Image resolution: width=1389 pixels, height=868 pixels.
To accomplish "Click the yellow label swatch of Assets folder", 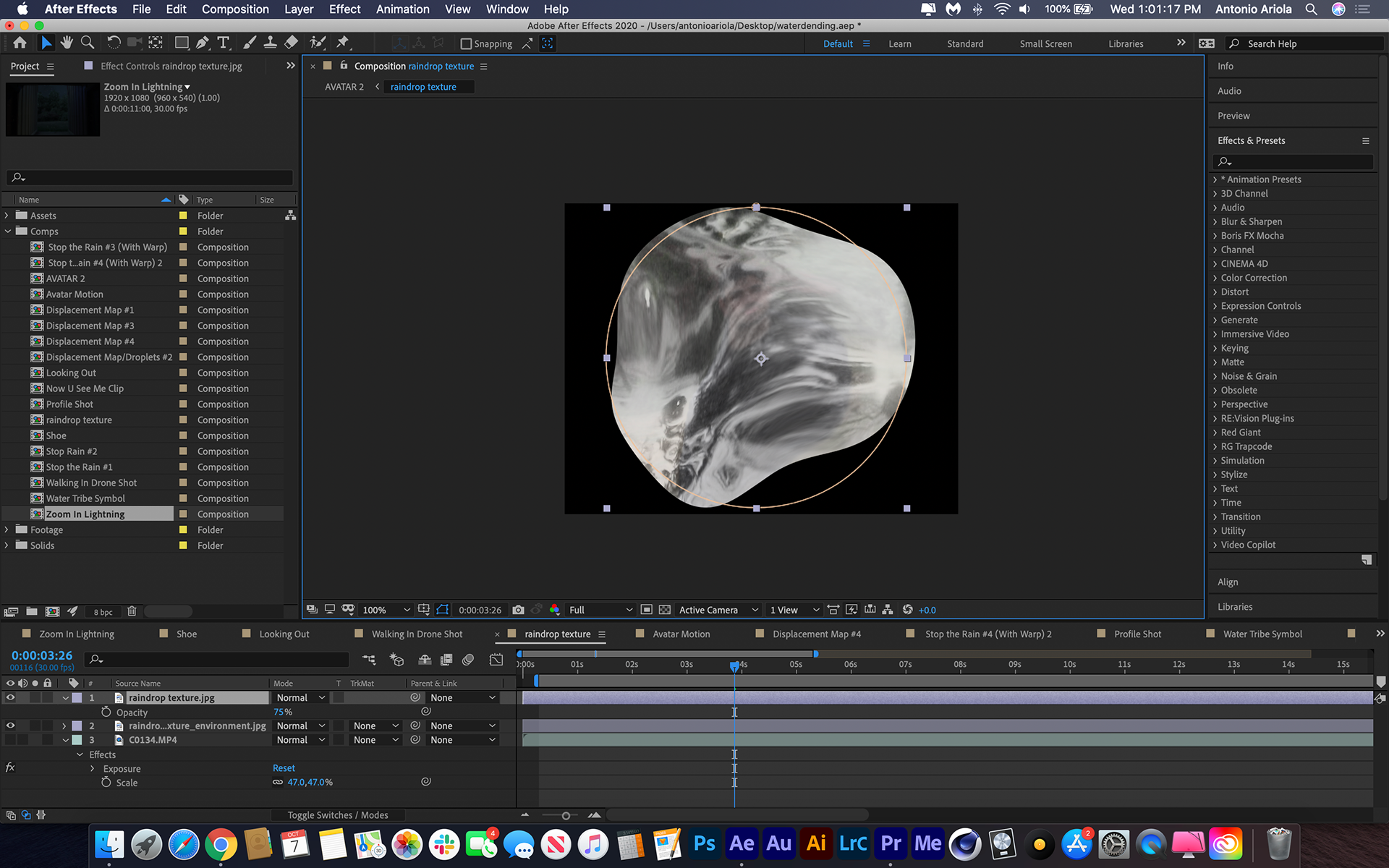I will pos(183,216).
